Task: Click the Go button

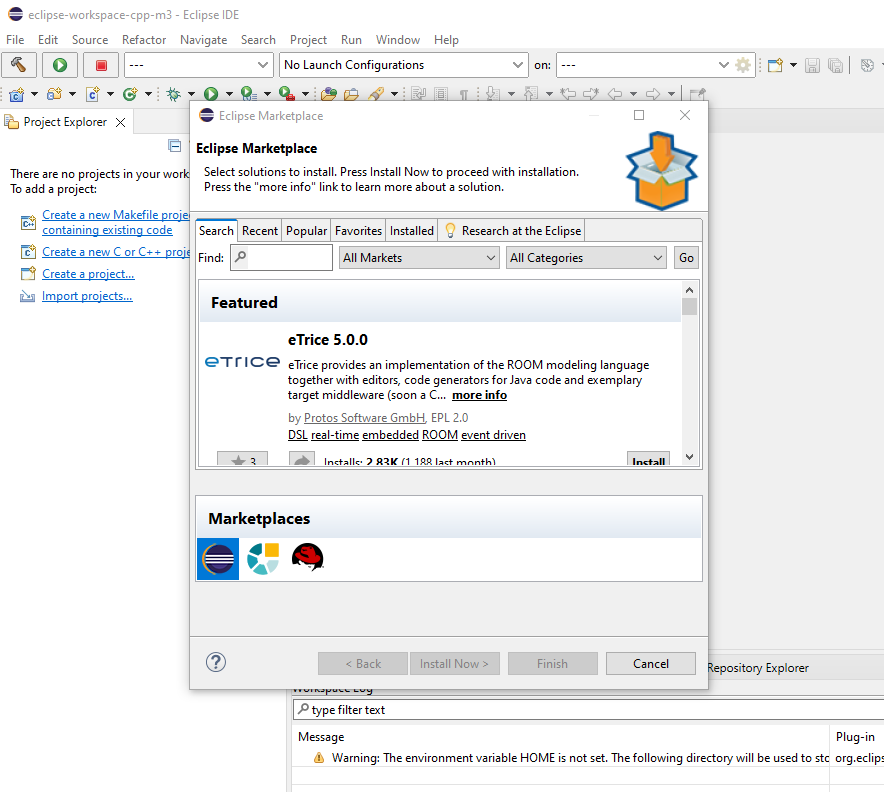Action: (686, 258)
